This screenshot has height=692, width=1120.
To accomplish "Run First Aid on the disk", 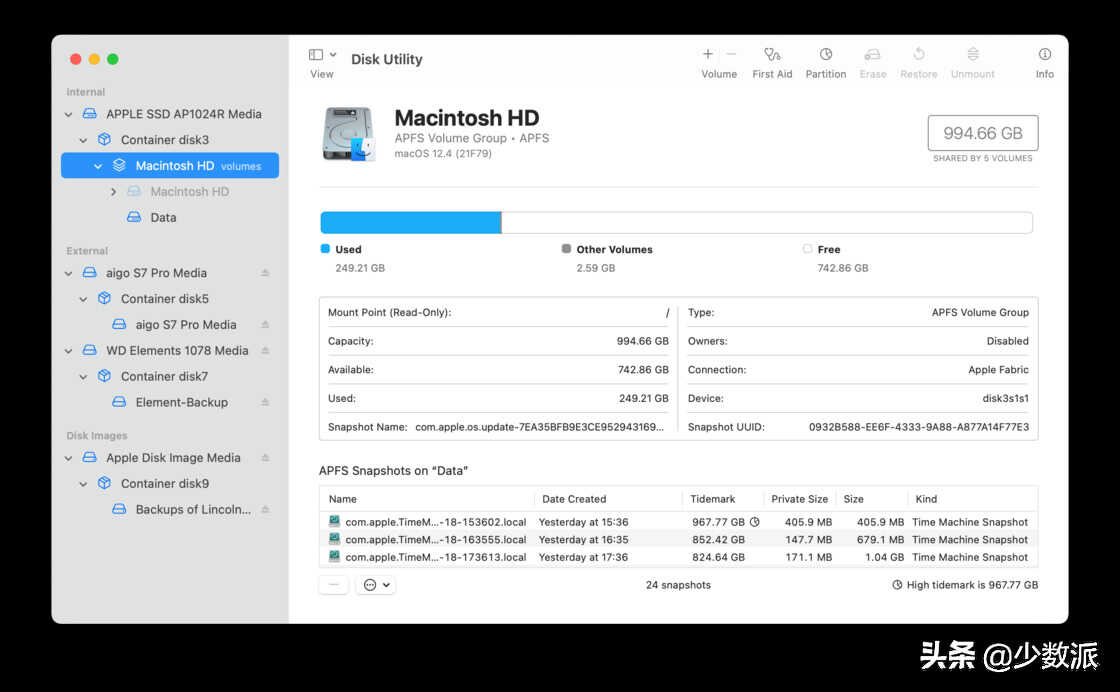I will click(772, 55).
